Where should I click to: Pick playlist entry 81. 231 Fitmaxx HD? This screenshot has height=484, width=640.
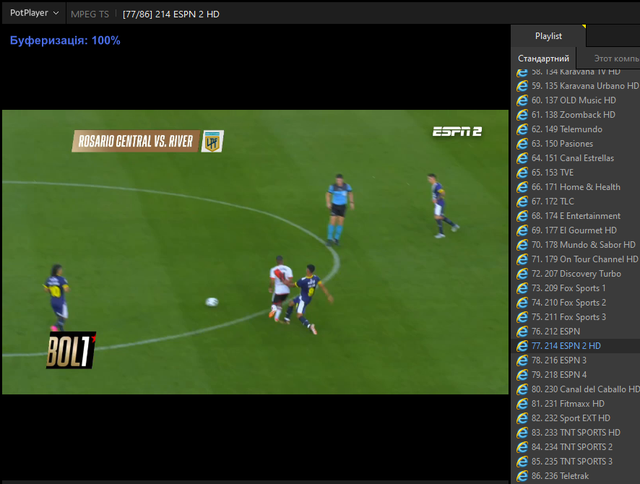pos(576,404)
